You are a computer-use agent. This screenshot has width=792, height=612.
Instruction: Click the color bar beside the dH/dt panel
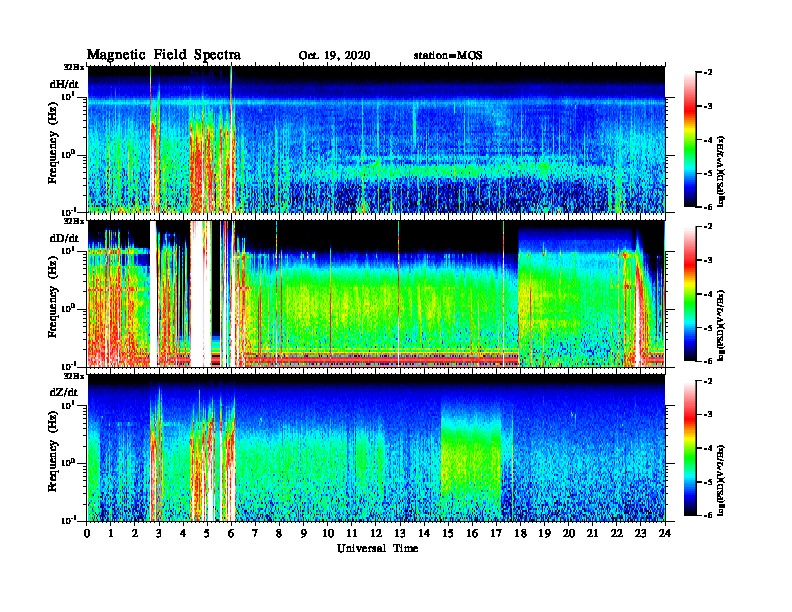pyautogui.click(x=690, y=140)
